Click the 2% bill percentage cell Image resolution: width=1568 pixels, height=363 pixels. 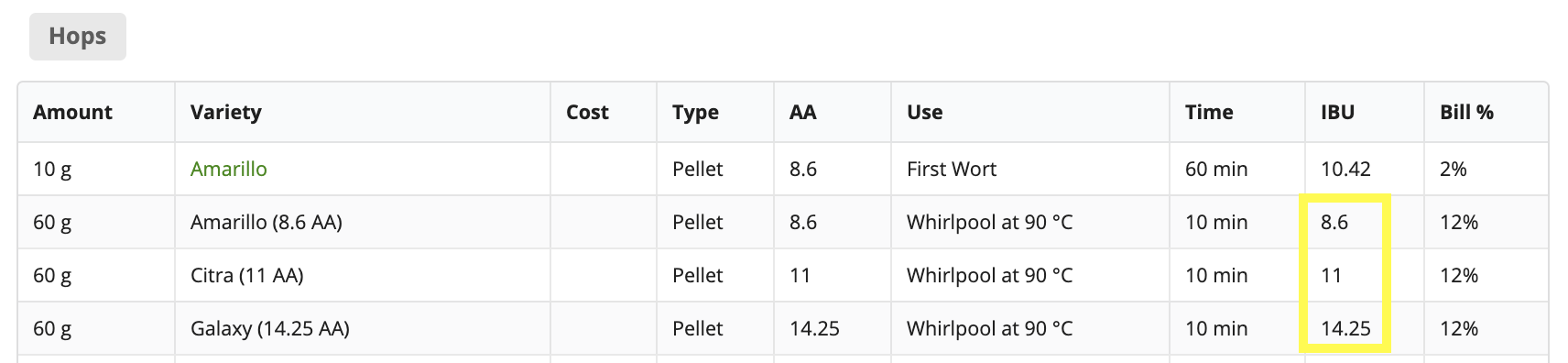click(x=1454, y=169)
